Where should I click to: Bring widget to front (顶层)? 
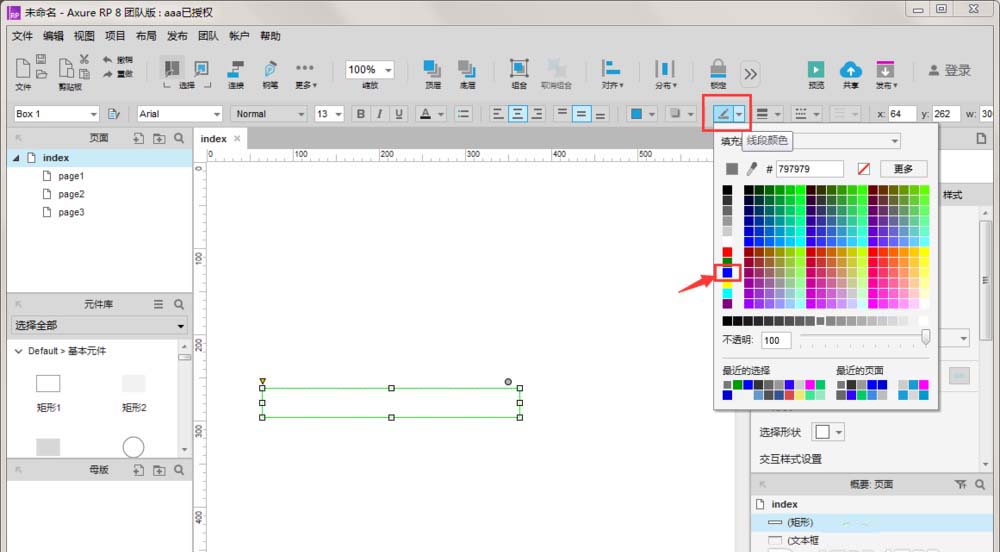(432, 69)
